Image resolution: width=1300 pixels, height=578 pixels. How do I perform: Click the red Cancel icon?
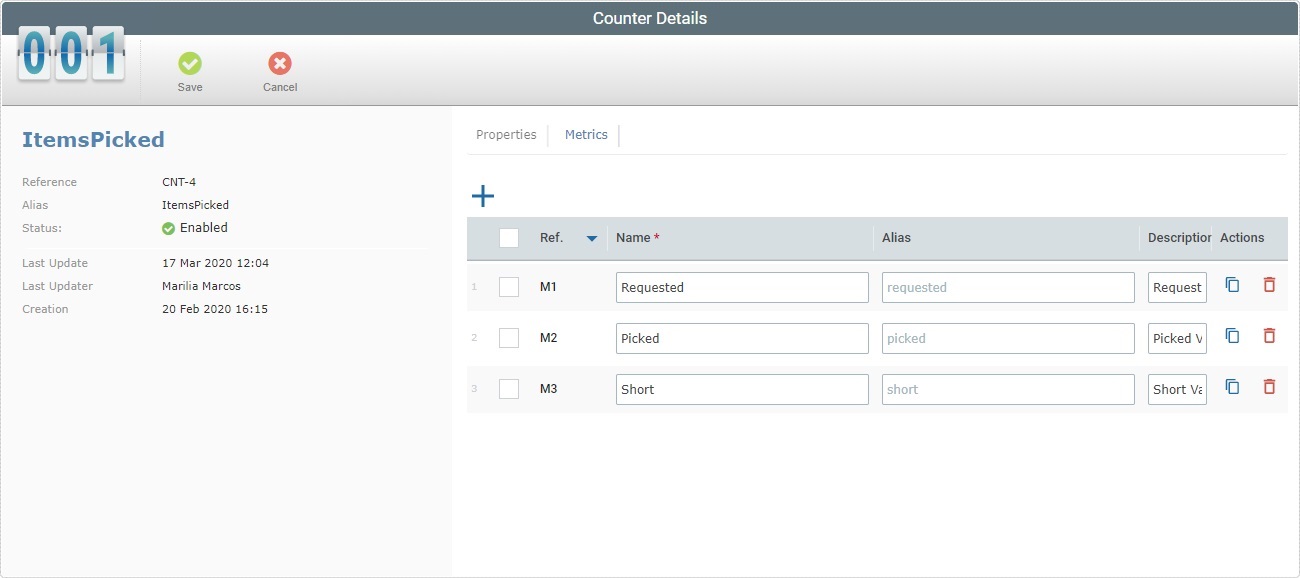[280, 64]
